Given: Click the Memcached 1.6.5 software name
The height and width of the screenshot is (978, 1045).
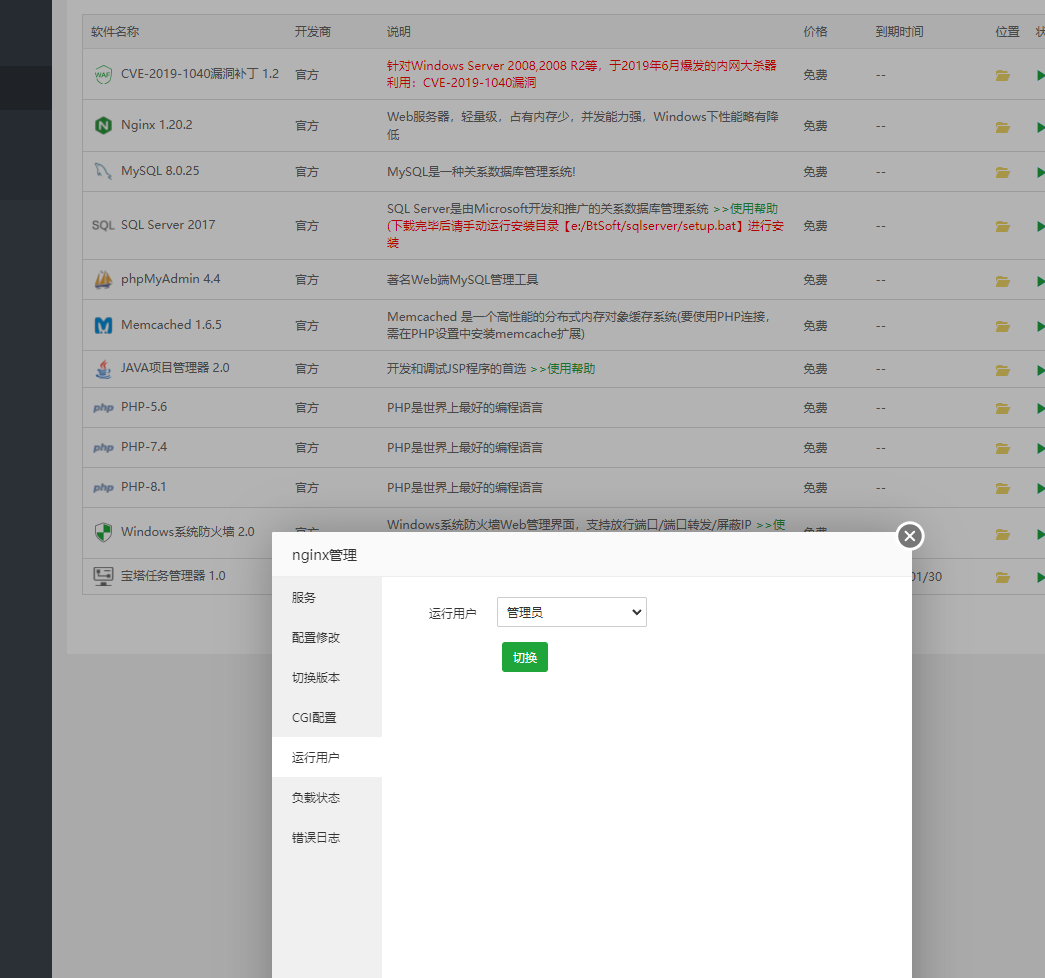Looking at the screenshot, I should pyautogui.click(x=171, y=325).
